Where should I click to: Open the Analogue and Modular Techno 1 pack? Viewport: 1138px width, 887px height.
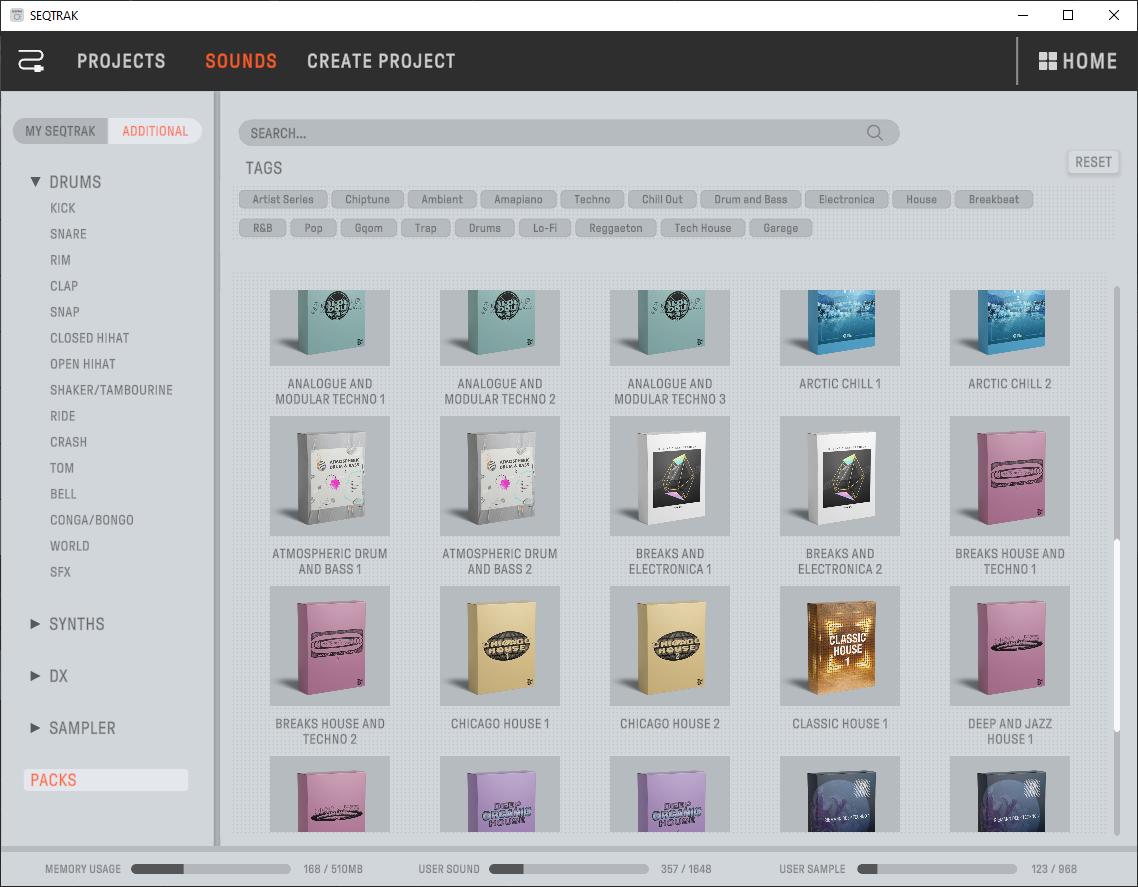[x=329, y=328]
